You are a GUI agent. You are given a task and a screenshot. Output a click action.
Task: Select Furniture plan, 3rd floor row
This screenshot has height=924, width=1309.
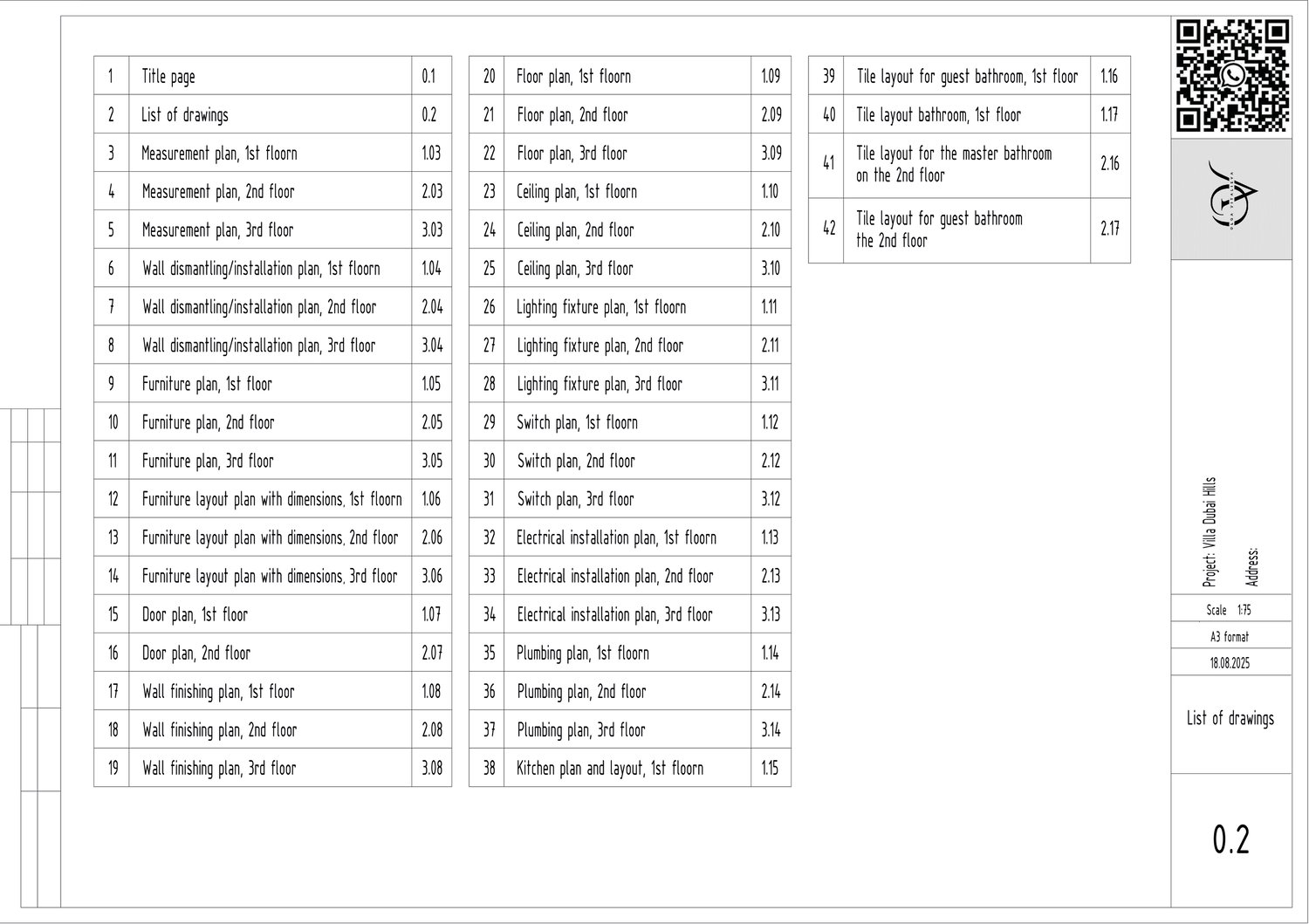[208, 461]
